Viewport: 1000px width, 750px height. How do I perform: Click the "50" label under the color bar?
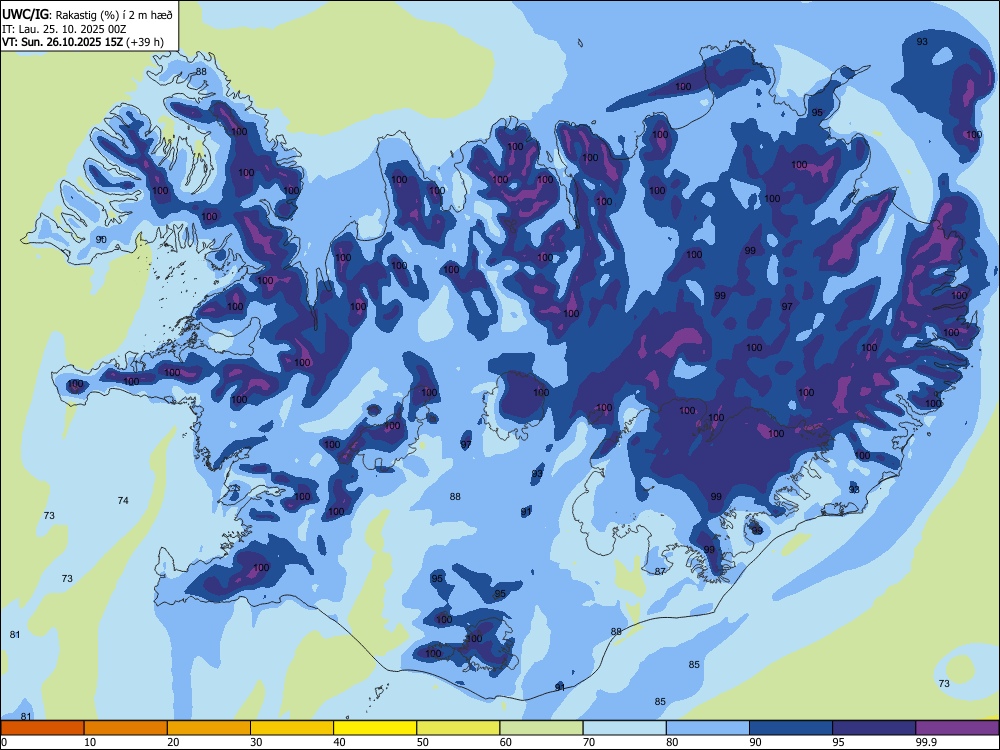pos(423,742)
